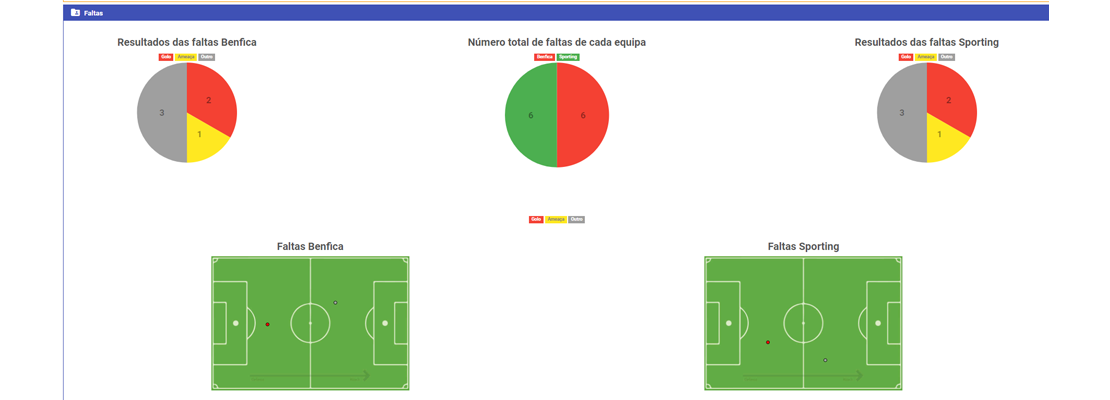1110x400 pixels.
Task: Click the green Sporting half of total pie
Action: tap(531, 115)
